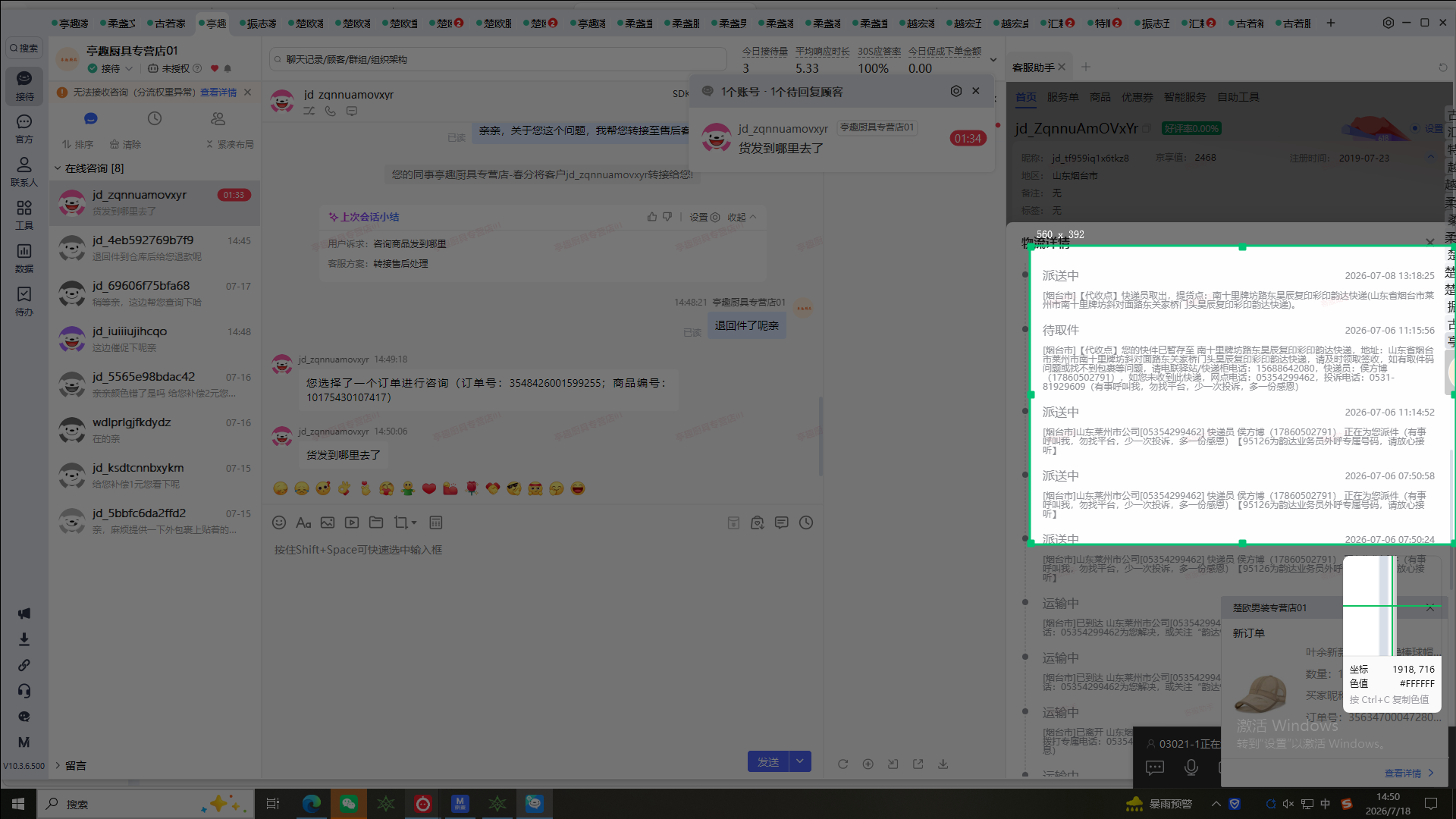Click the send video icon
Screen dimensions: 1456x819
tap(352, 522)
